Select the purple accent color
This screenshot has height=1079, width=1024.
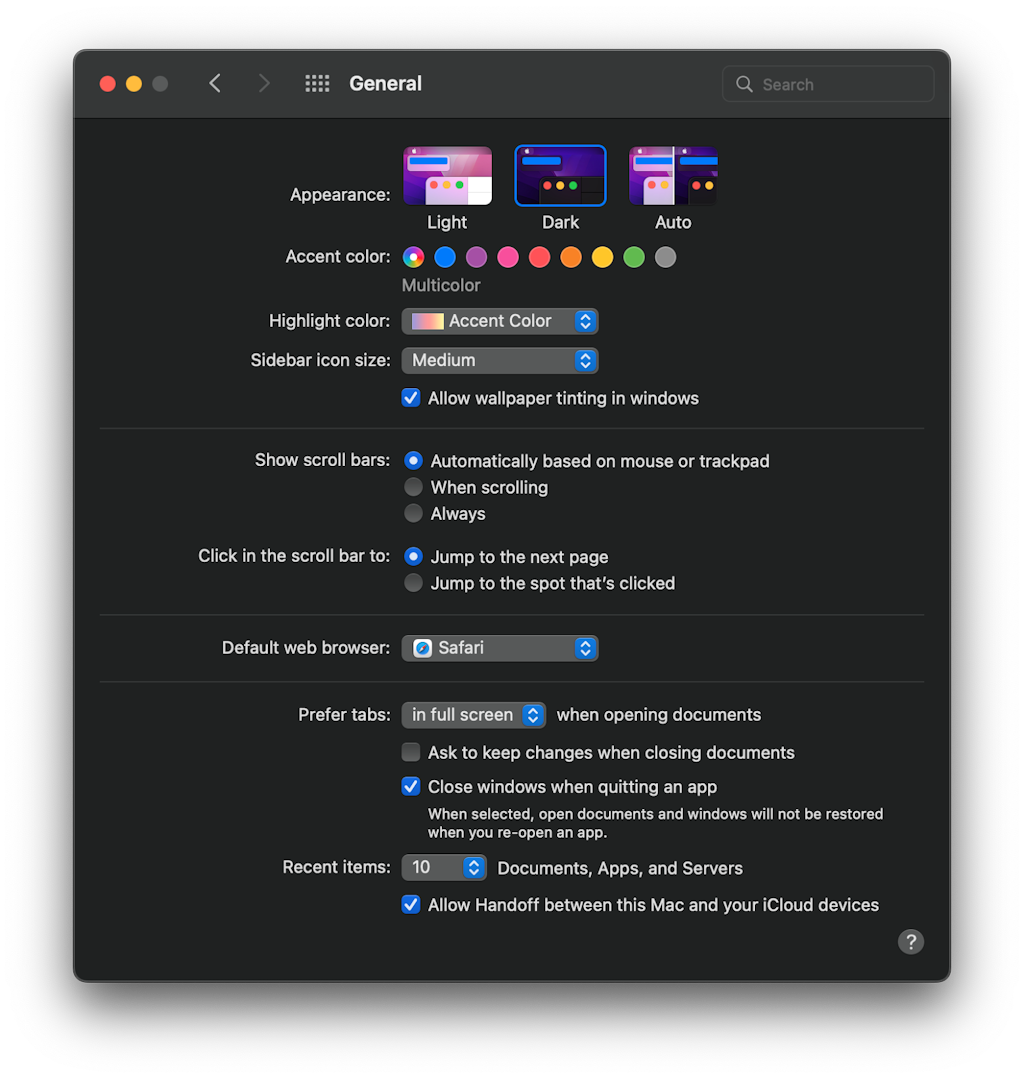click(x=476, y=258)
